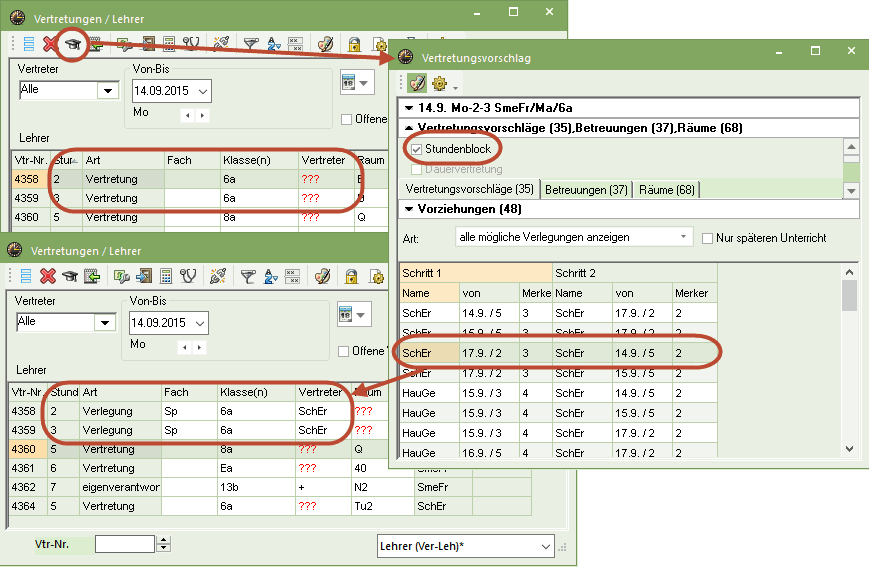
Task: Click A-Z sort icon in upper Vertretungen toolbar
Action: tap(274, 43)
